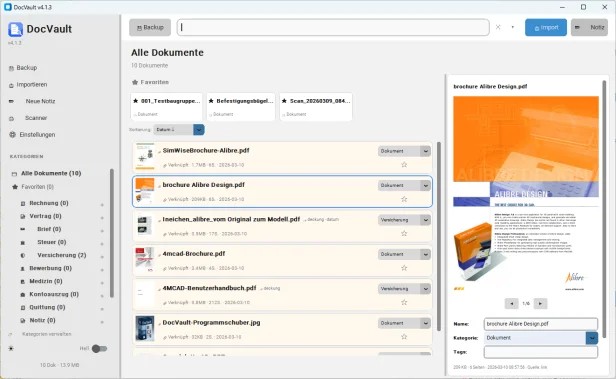Click the Notiz button in top toolbar
The image size is (616, 379).
tap(589, 27)
